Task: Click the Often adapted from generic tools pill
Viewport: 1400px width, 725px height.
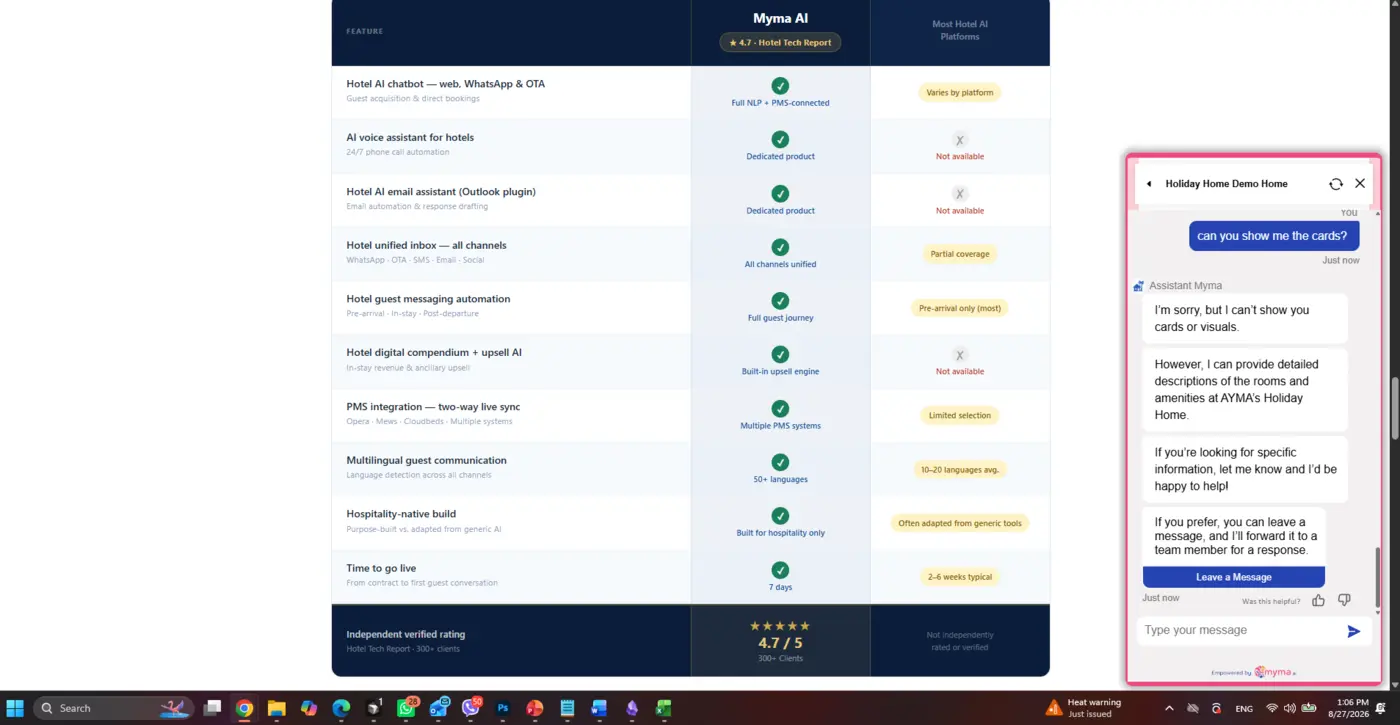Action: coord(960,523)
